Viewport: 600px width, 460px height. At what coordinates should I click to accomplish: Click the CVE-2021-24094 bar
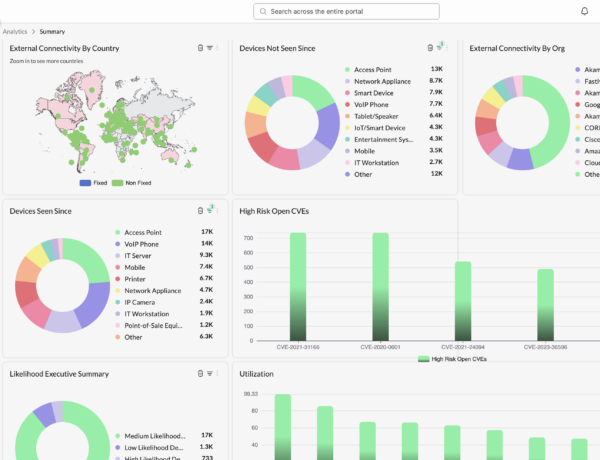(463, 301)
